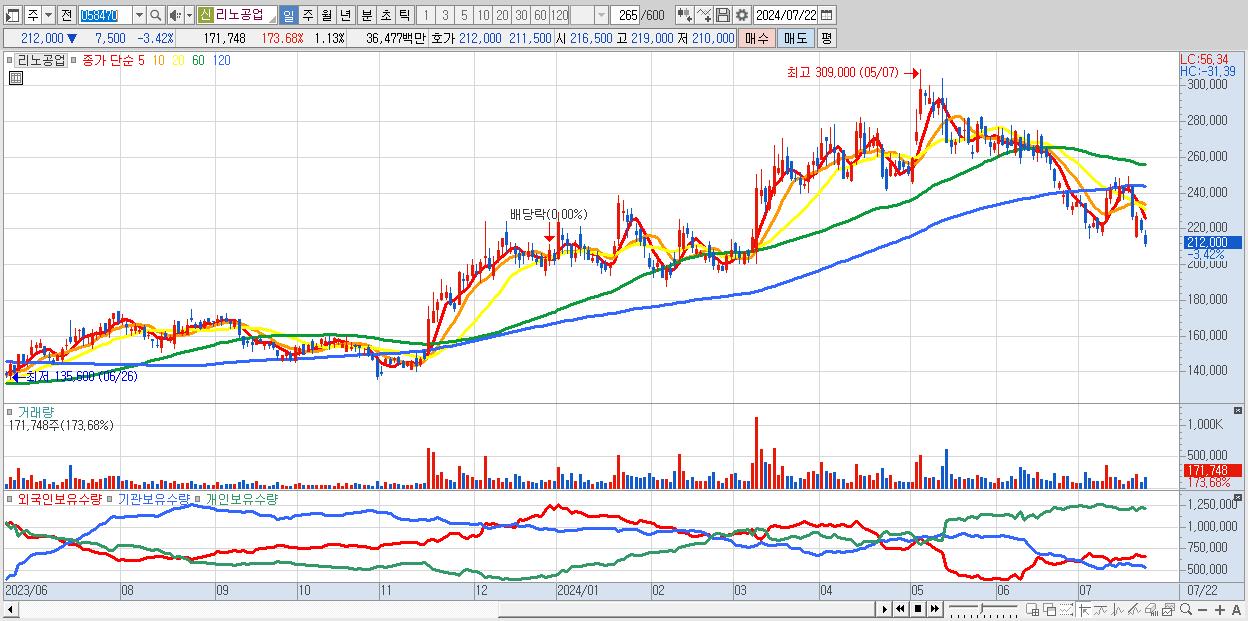Open chart settings gear icon
The image size is (1248, 621).
coord(741,15)
